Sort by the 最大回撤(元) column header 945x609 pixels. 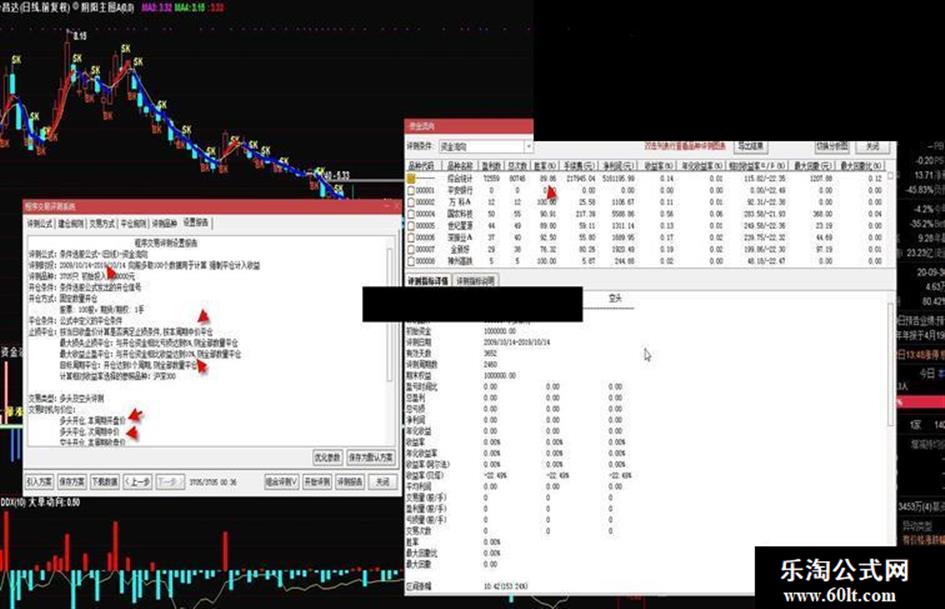813,165
